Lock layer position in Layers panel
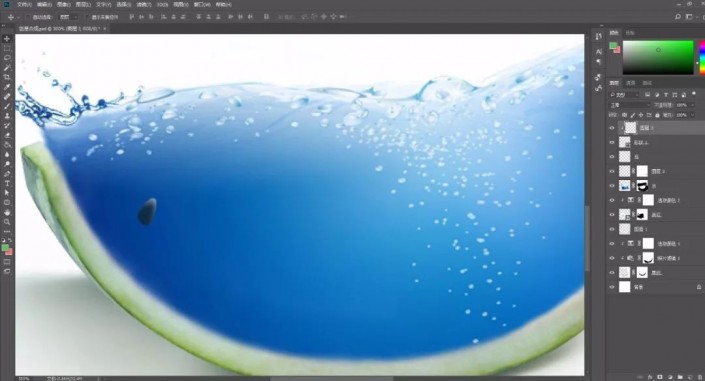Image resolution: width=705 pixels, height=381 pixels. pyautogui.click(x=641, y=116)
